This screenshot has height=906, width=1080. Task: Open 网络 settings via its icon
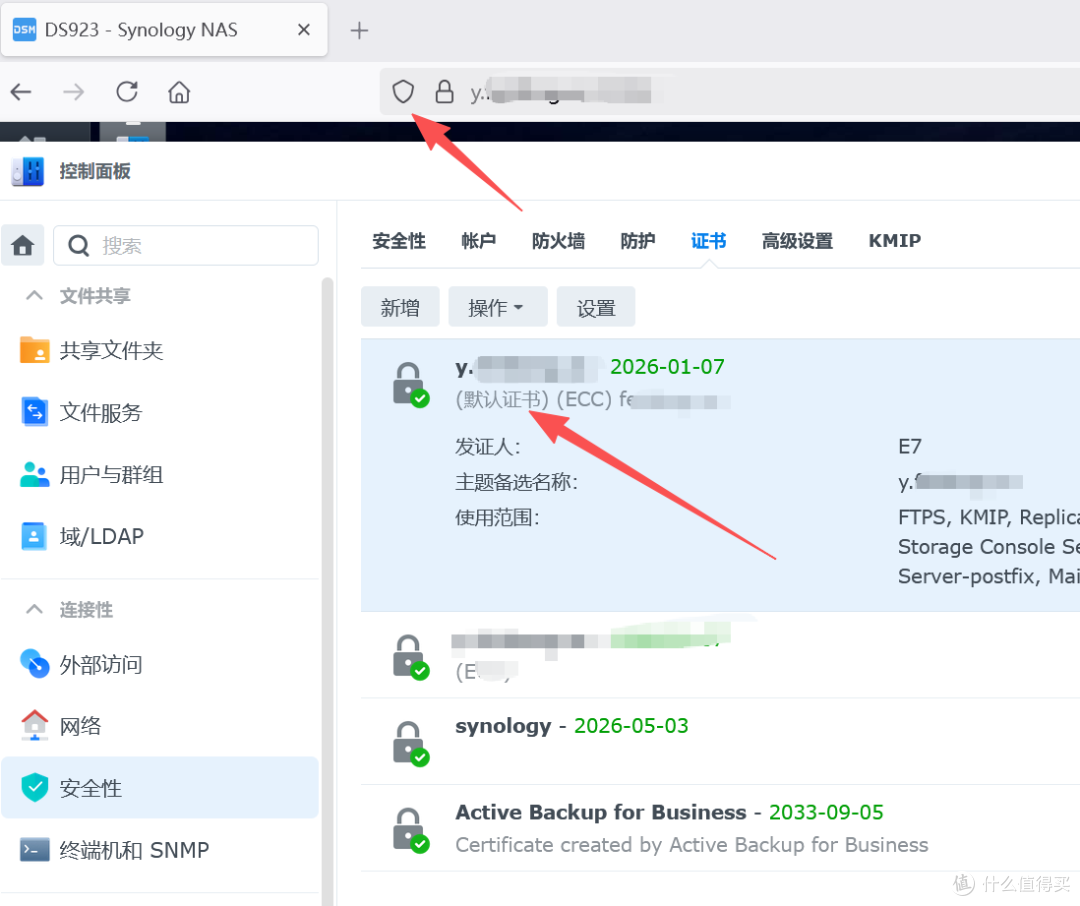[x=34, y=726]
